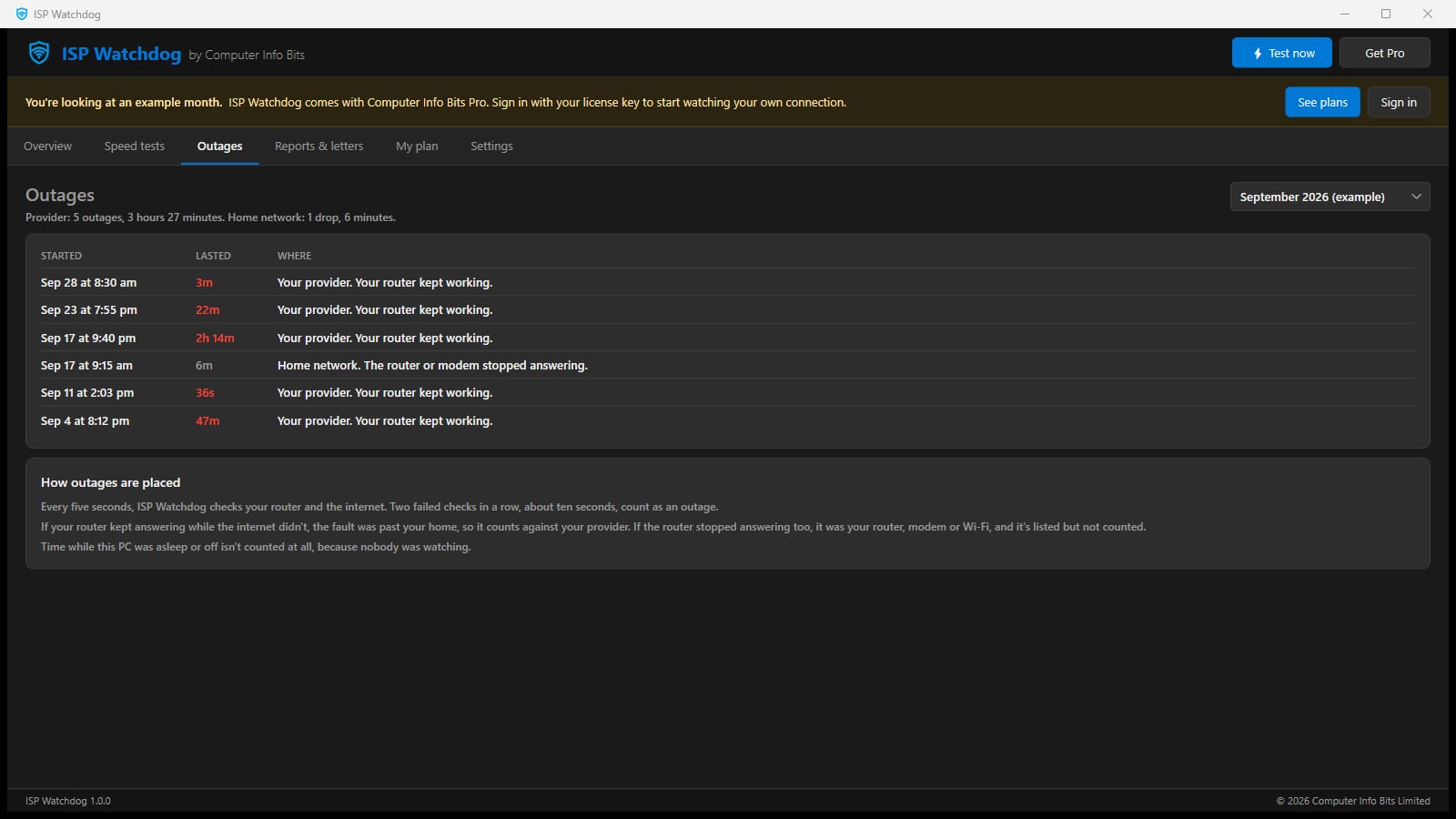Click the Sep 17 at 9:15 am entry
1456x819 pixels.
pyautogui.click(x=727, y=365)
